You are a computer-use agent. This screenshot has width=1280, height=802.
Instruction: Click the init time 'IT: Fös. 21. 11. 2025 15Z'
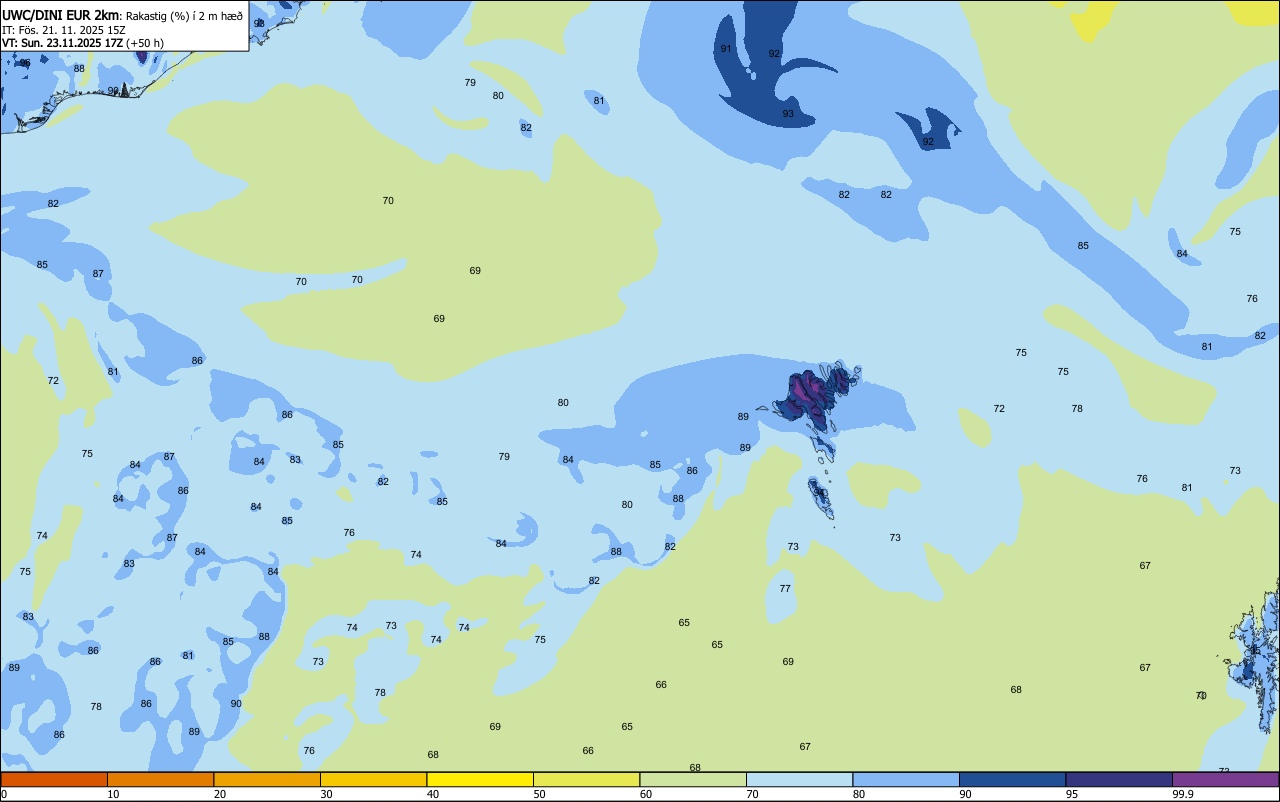click(x=63, y=30)
